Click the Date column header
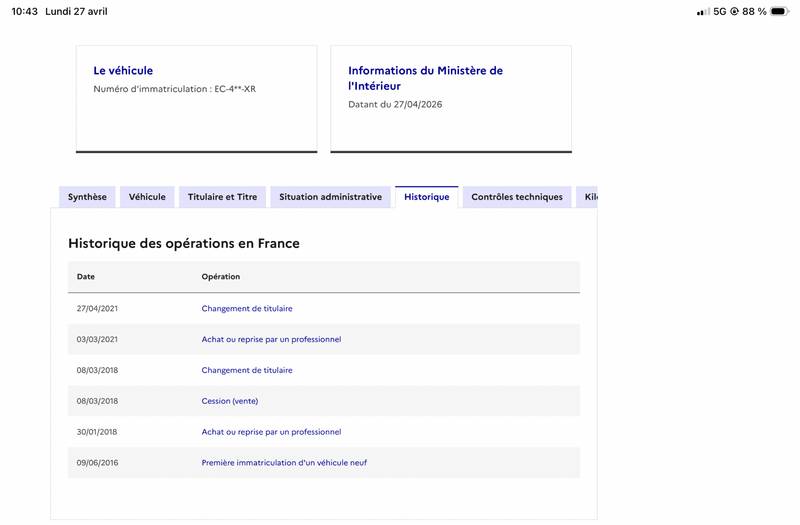800x525 pixels. point(86,277)
